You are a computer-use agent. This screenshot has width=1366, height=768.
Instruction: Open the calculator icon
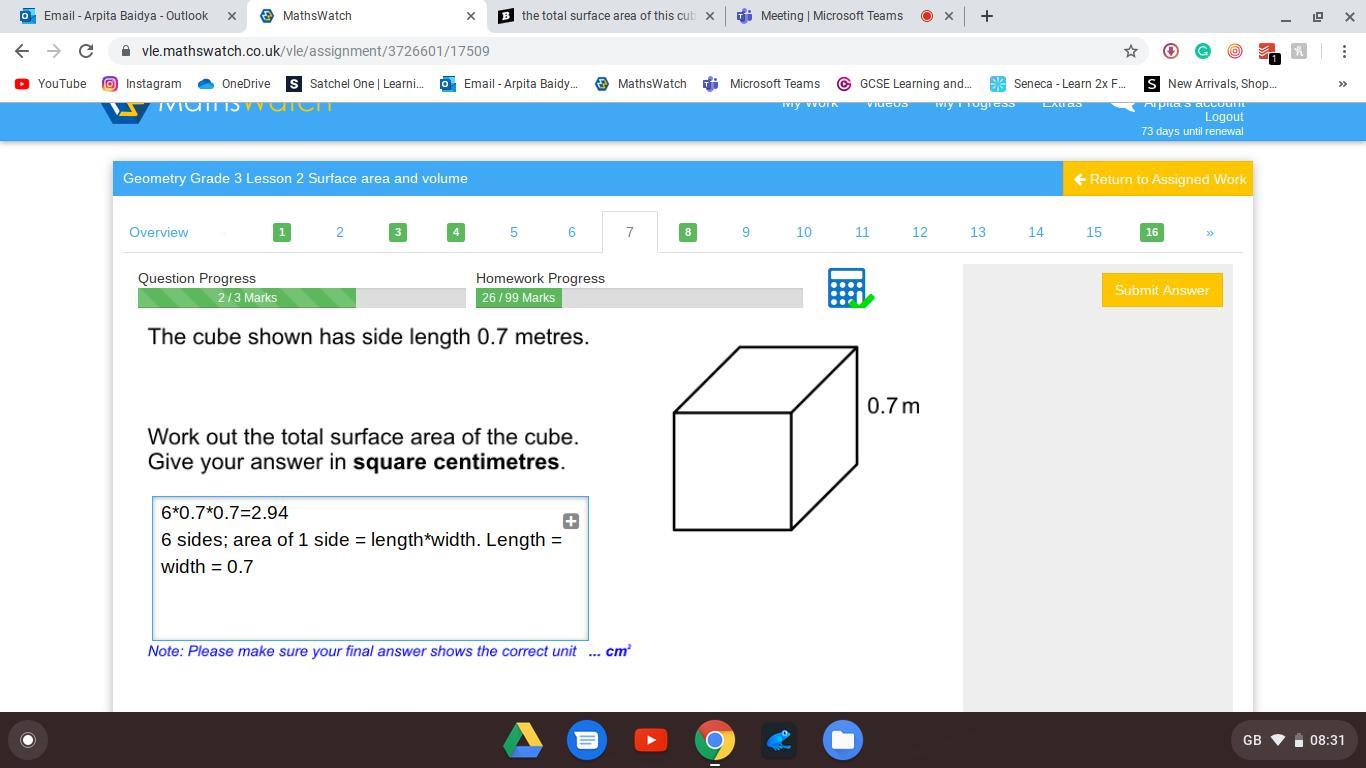pyautogui.click(x=848, y=288)
